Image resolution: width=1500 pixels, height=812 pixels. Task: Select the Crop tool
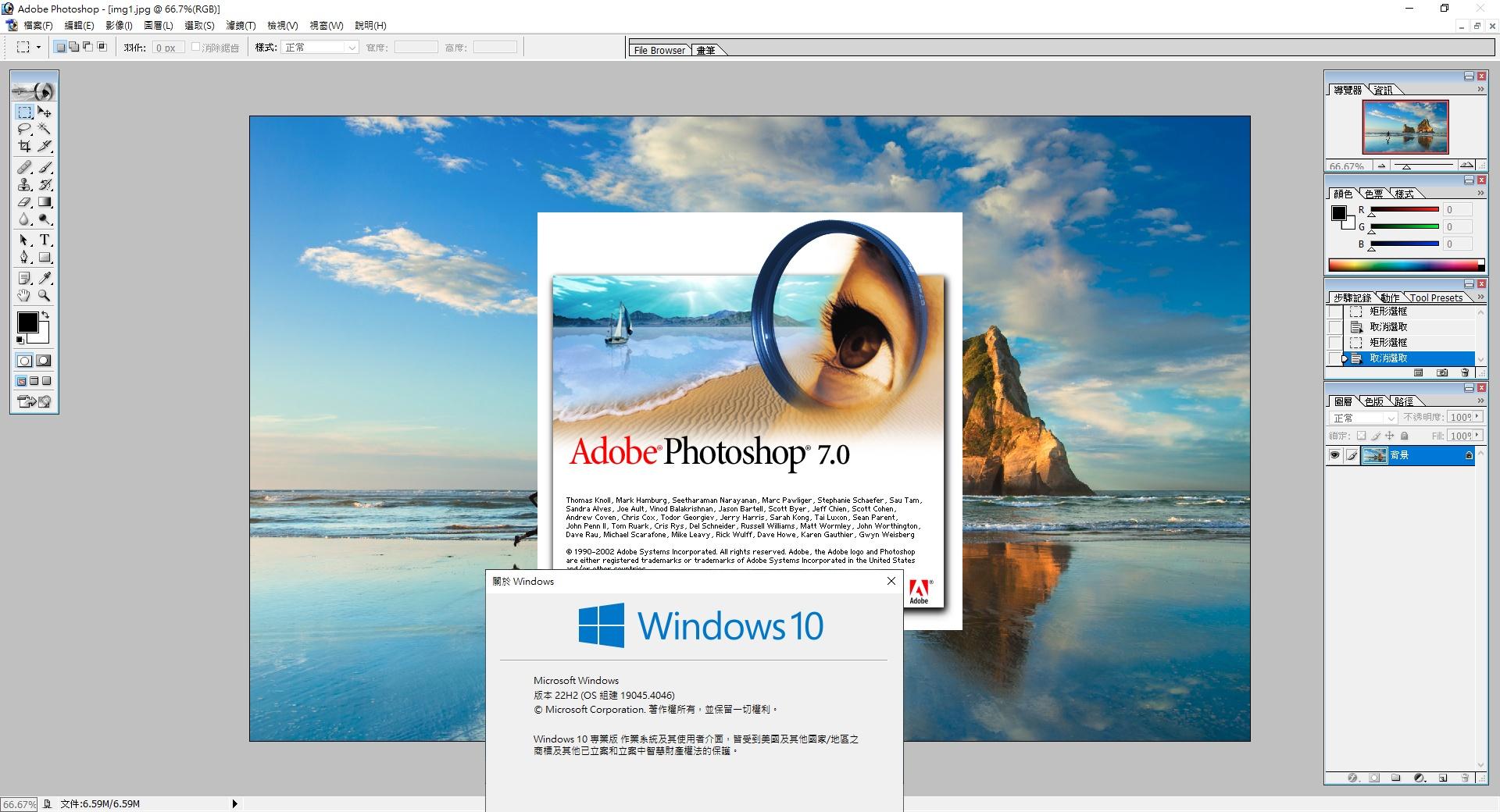pyautogui.click(x=25, y=146)
